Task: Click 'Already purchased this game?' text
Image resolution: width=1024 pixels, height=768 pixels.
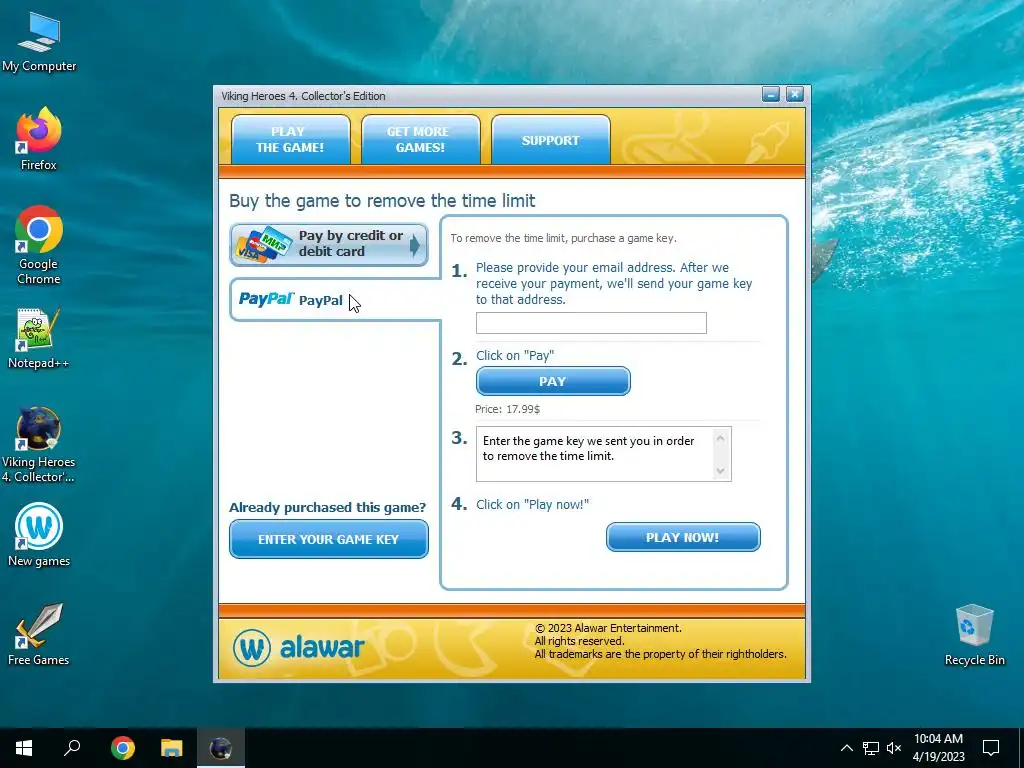Action: (x=327, y=507)
